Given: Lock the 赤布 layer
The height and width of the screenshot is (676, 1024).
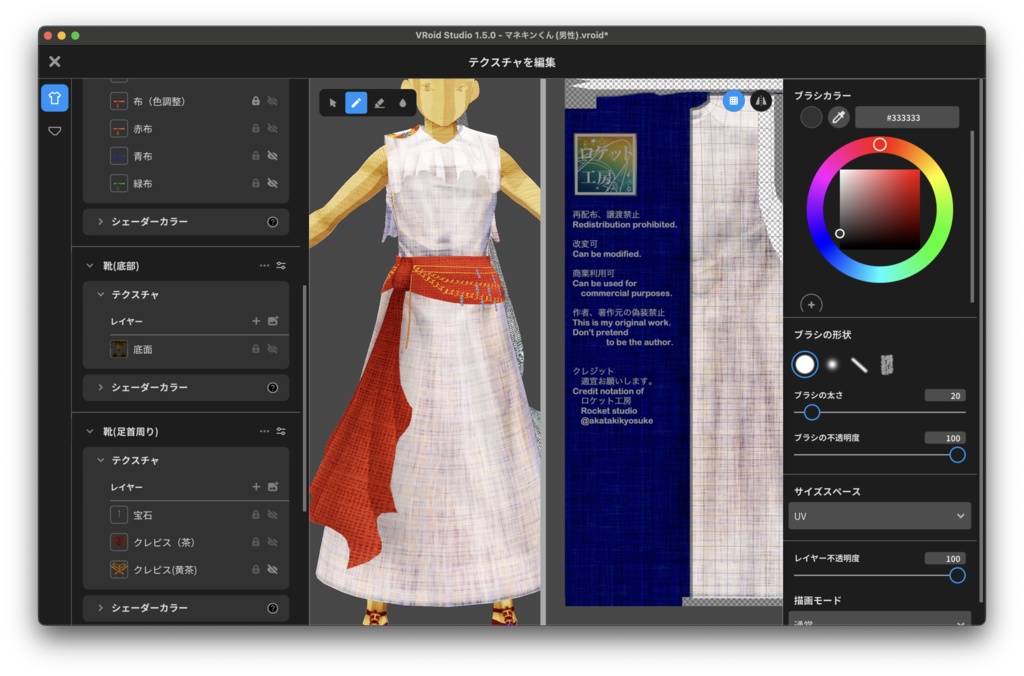Looking at the screenshot, I should pos(256,129).
